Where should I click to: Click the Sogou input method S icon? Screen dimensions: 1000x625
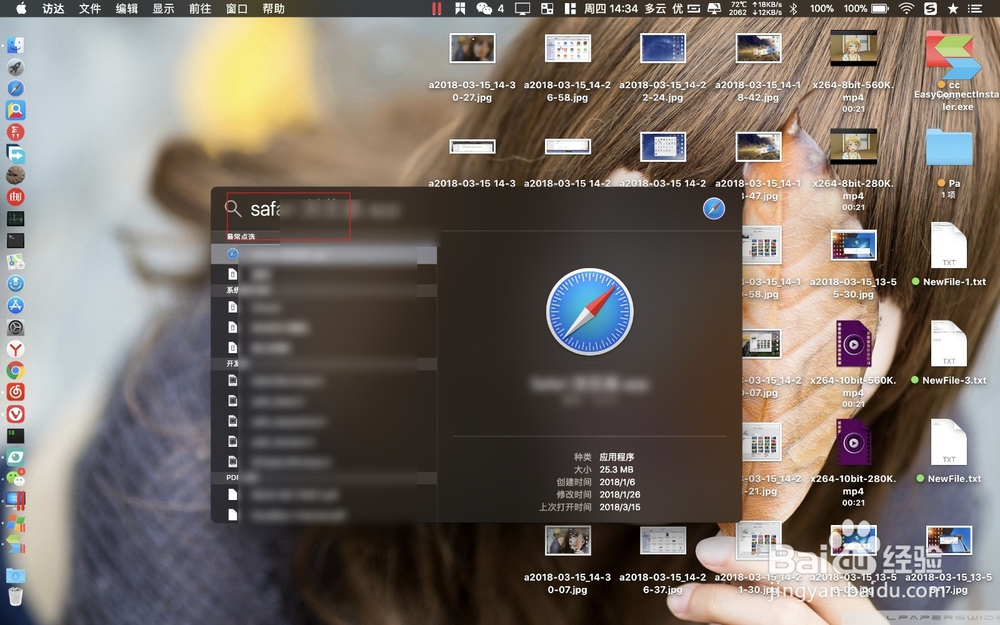[930, 8]
